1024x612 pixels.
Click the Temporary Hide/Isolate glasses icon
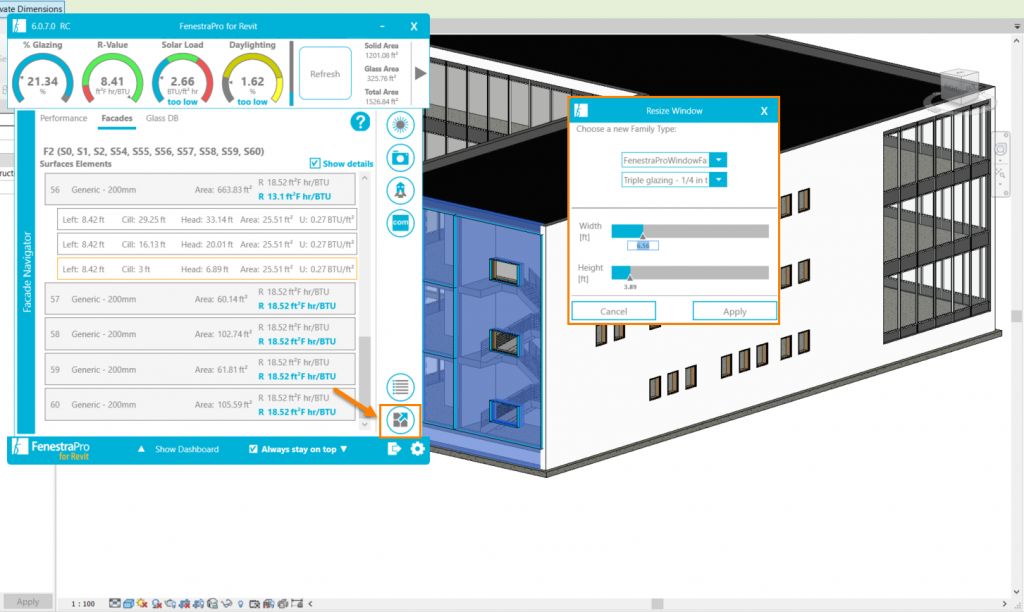pyautogui.click(x=227, y=604)
